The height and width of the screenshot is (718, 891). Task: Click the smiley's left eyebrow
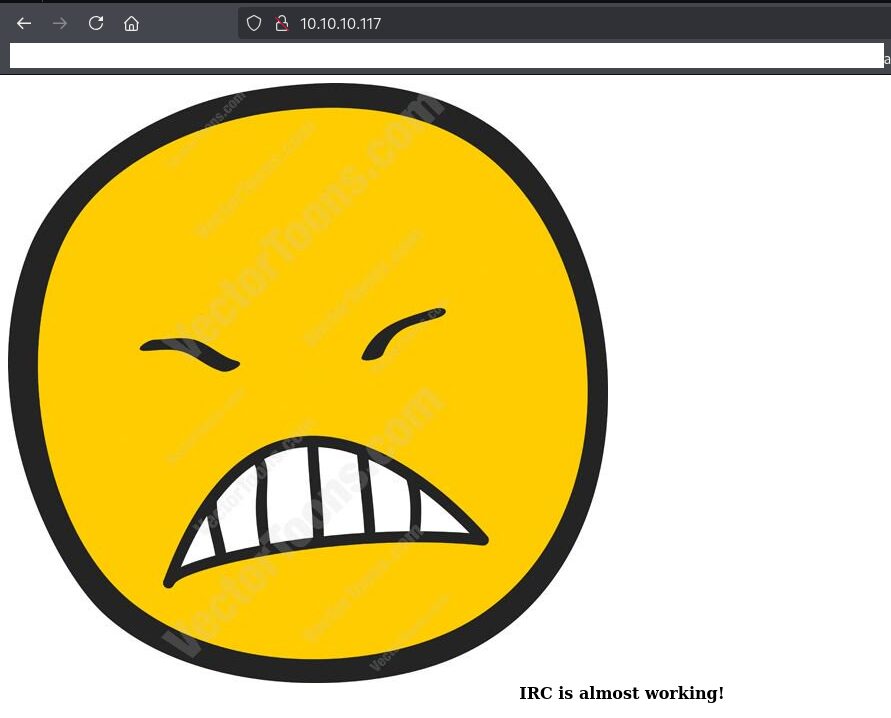(190, 353)
